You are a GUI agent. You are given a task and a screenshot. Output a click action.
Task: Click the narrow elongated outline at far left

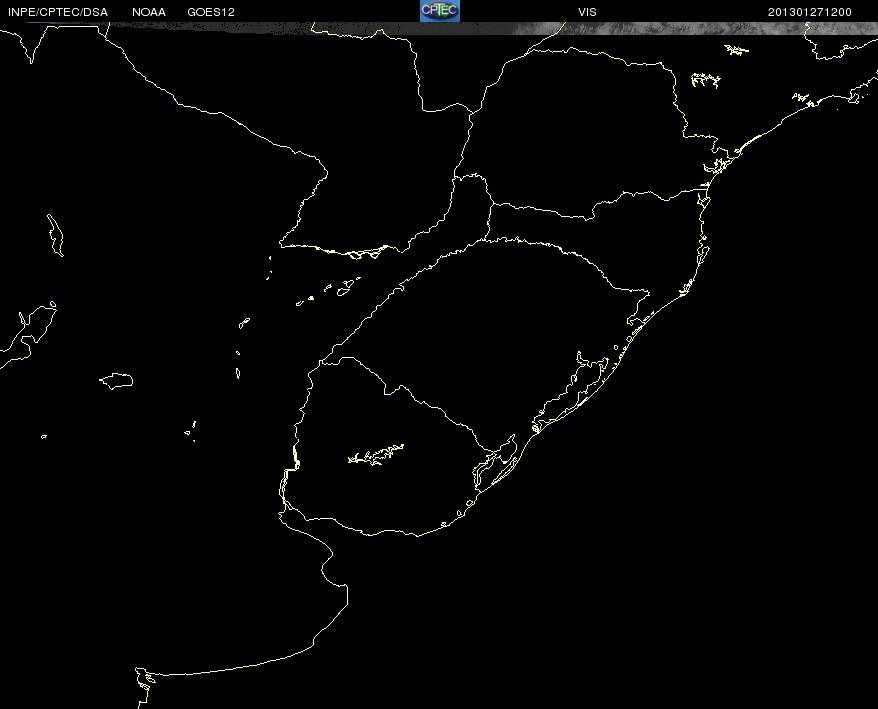(55, 232)
